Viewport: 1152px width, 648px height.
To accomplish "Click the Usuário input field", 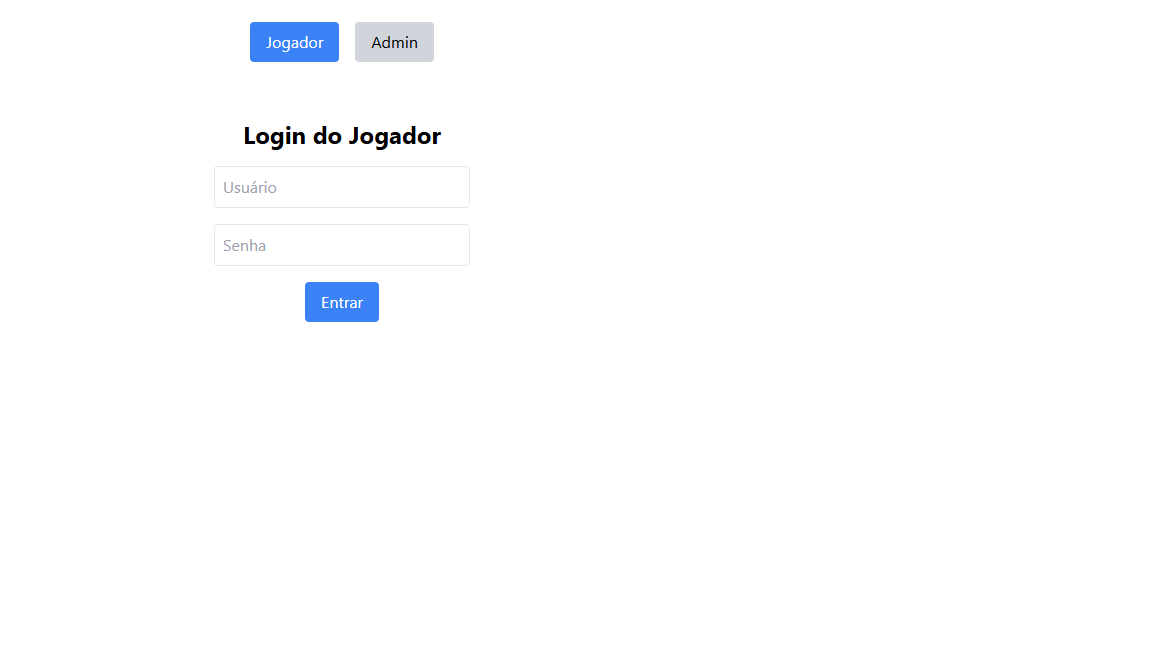I will [x=342, y=187].
